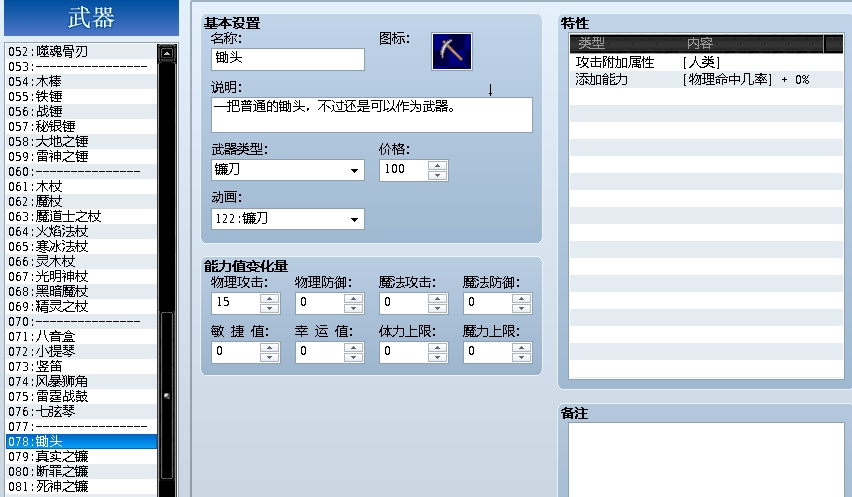Select the 攻击附加属性 [人类] trait row
The width and height of the screenshot is (852, 497).
click(x=706, y=62)
